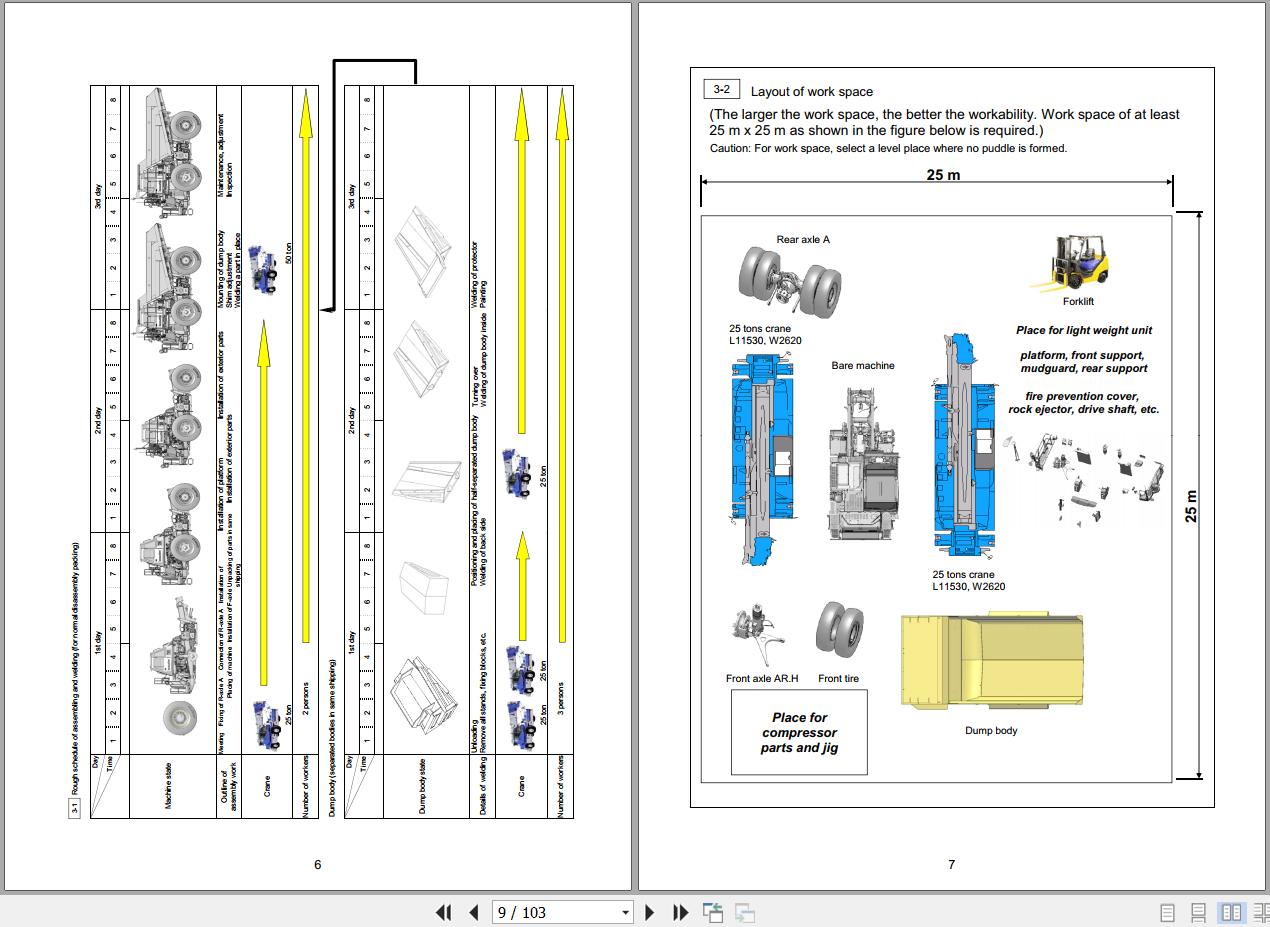This screenshot has width=1270, height=927.
Task: Click the go to previous view icon
Action: [713, 912]
